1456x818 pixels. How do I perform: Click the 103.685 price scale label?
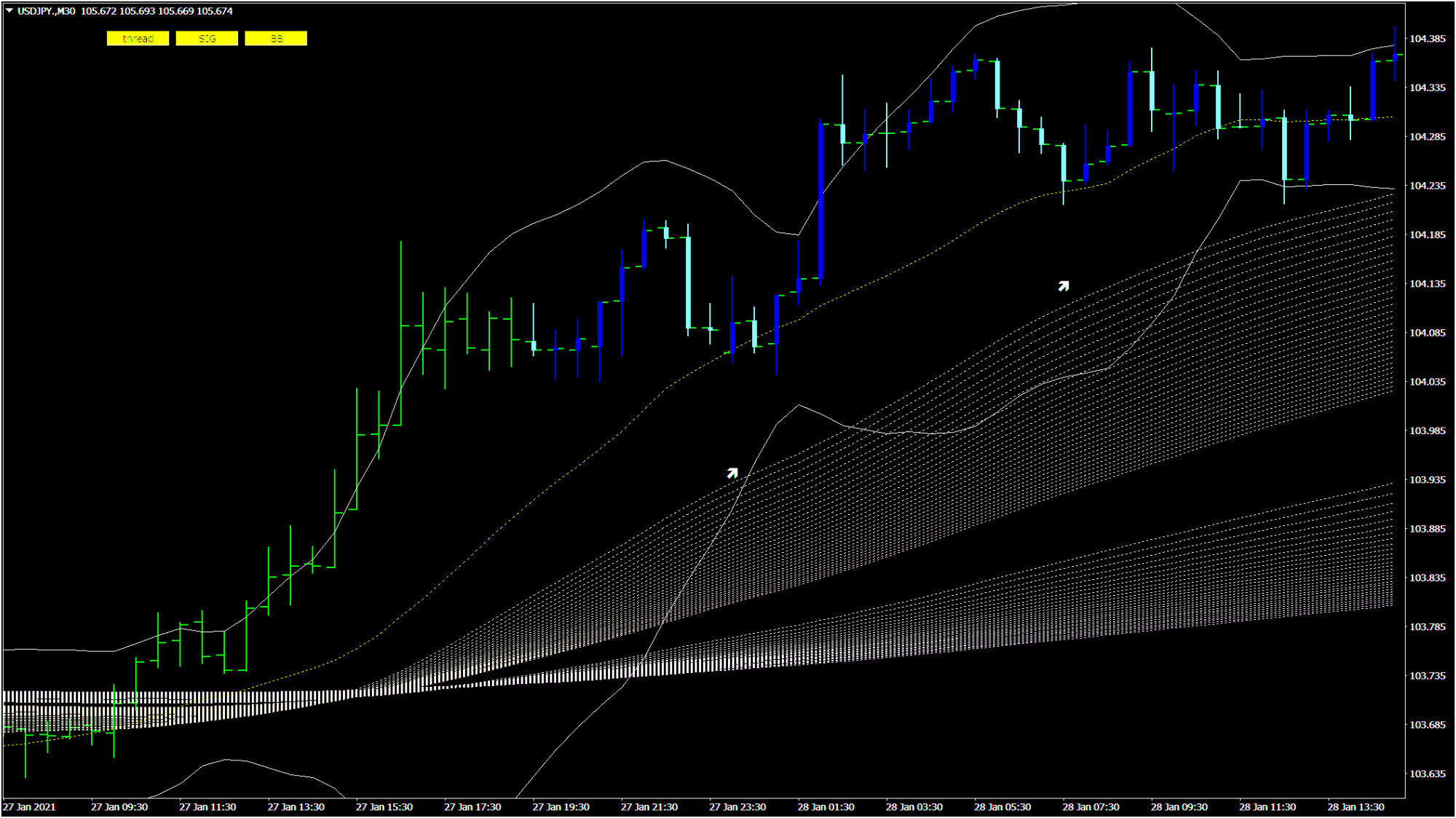point(1428,725)
